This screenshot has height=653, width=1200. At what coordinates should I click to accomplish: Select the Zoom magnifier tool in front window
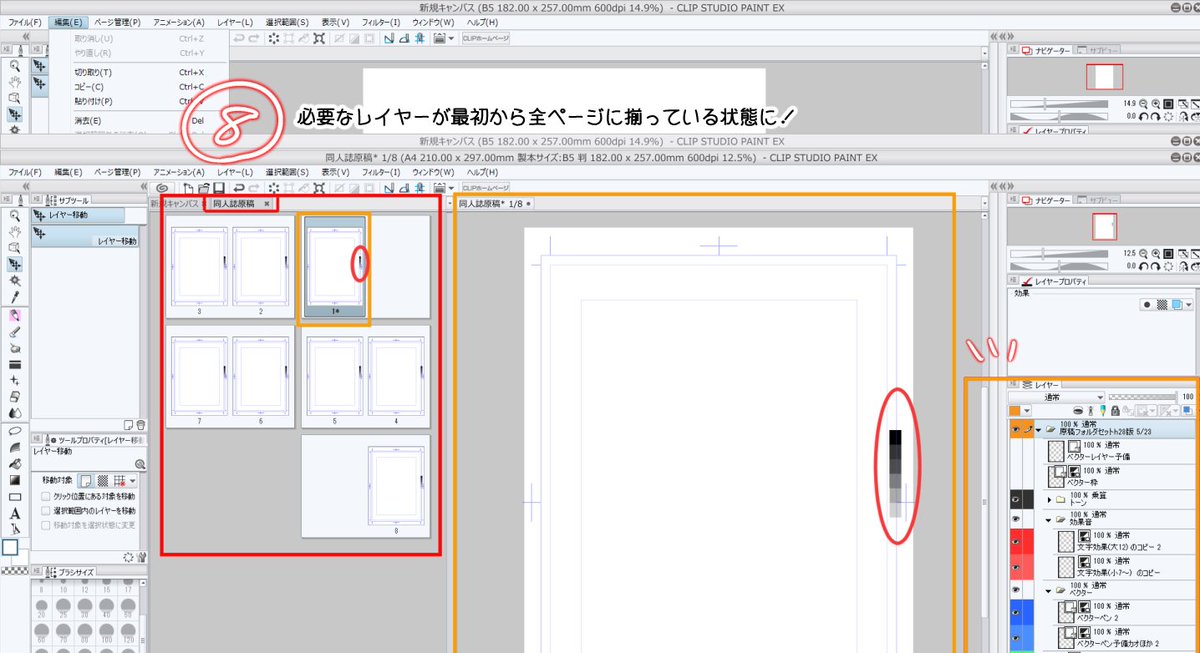click(15, 215)
